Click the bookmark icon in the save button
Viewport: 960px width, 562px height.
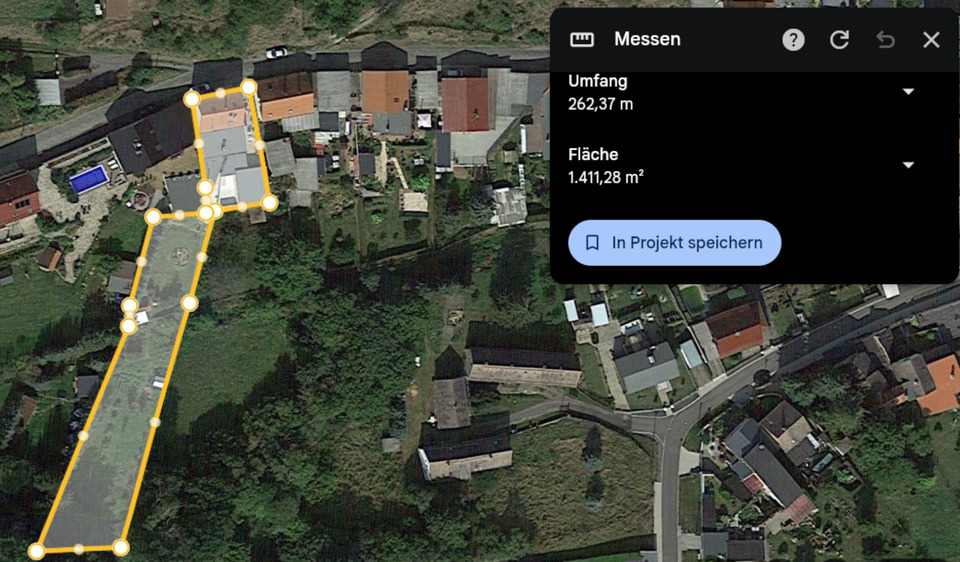click(592, 243)
